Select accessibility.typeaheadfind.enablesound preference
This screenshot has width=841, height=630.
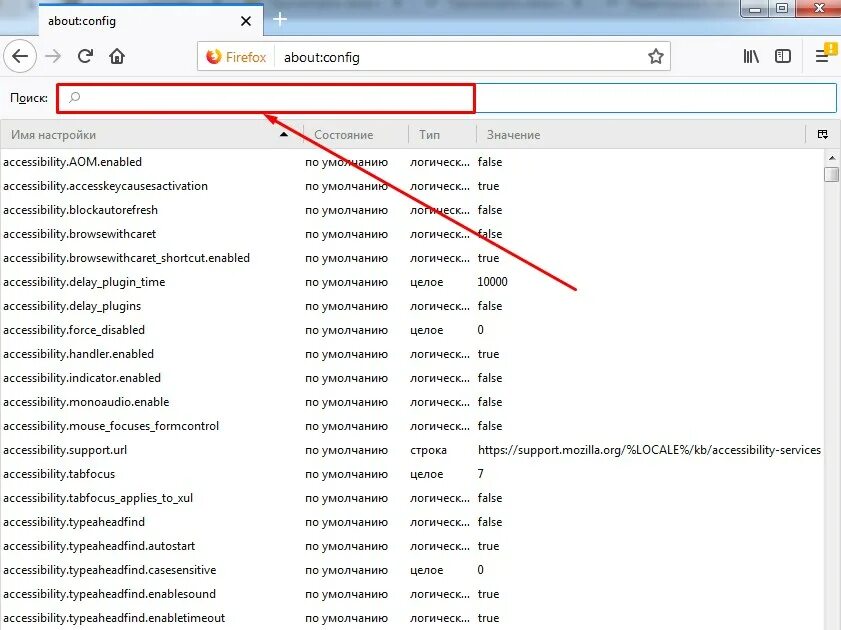click(412, 594)
